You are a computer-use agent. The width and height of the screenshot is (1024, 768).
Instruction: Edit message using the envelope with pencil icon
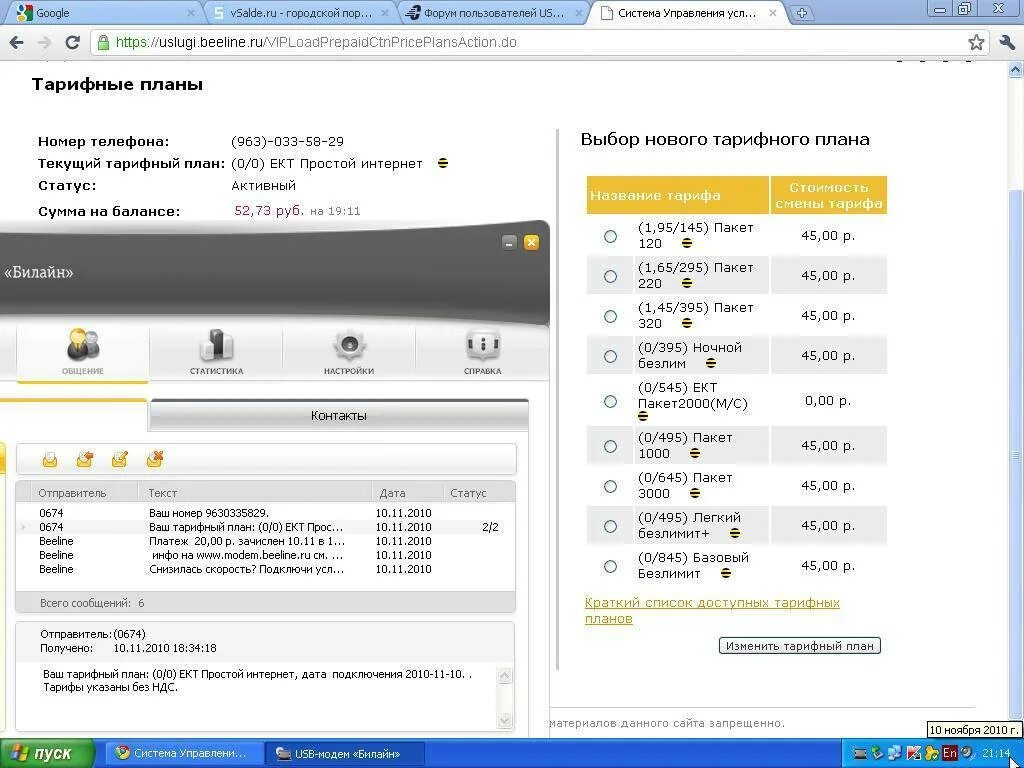point(120,460)
